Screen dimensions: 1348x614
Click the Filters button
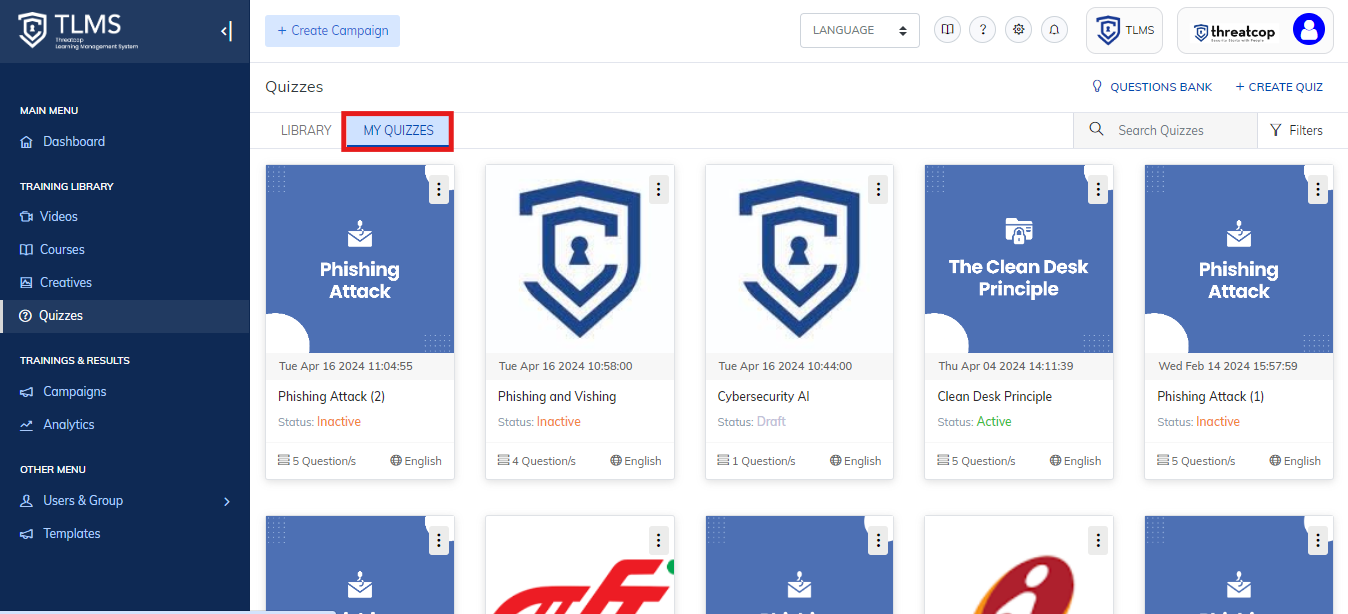(1296, 130)
